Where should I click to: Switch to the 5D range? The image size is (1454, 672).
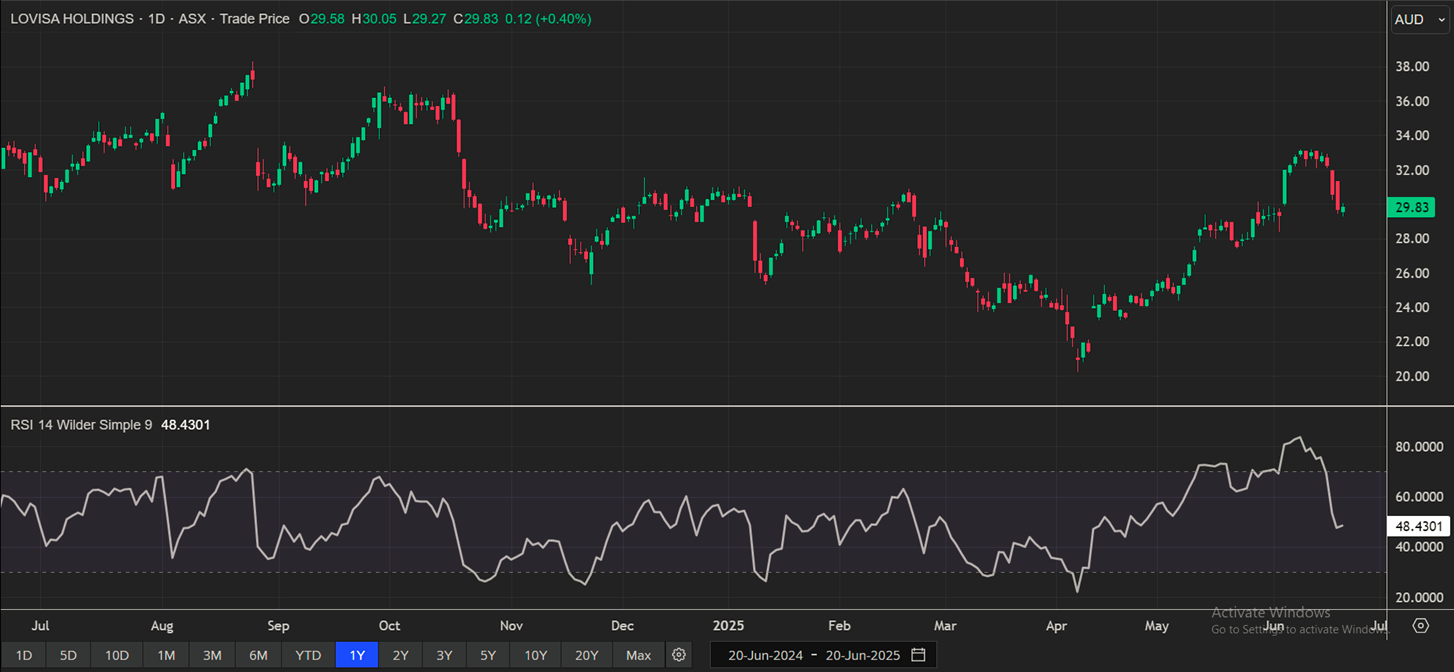[68, 655]
